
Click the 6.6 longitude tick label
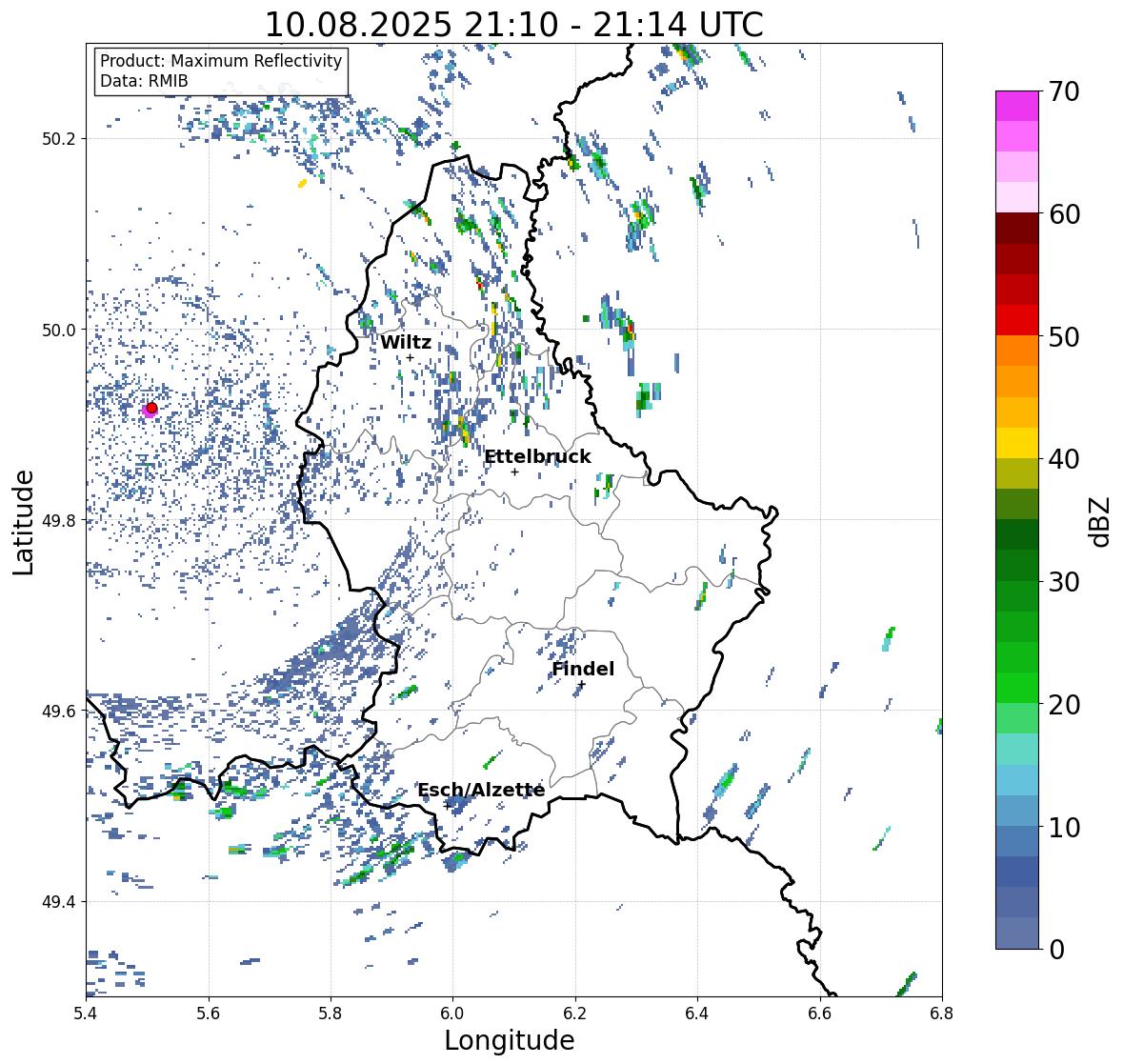coord(820,1013)
